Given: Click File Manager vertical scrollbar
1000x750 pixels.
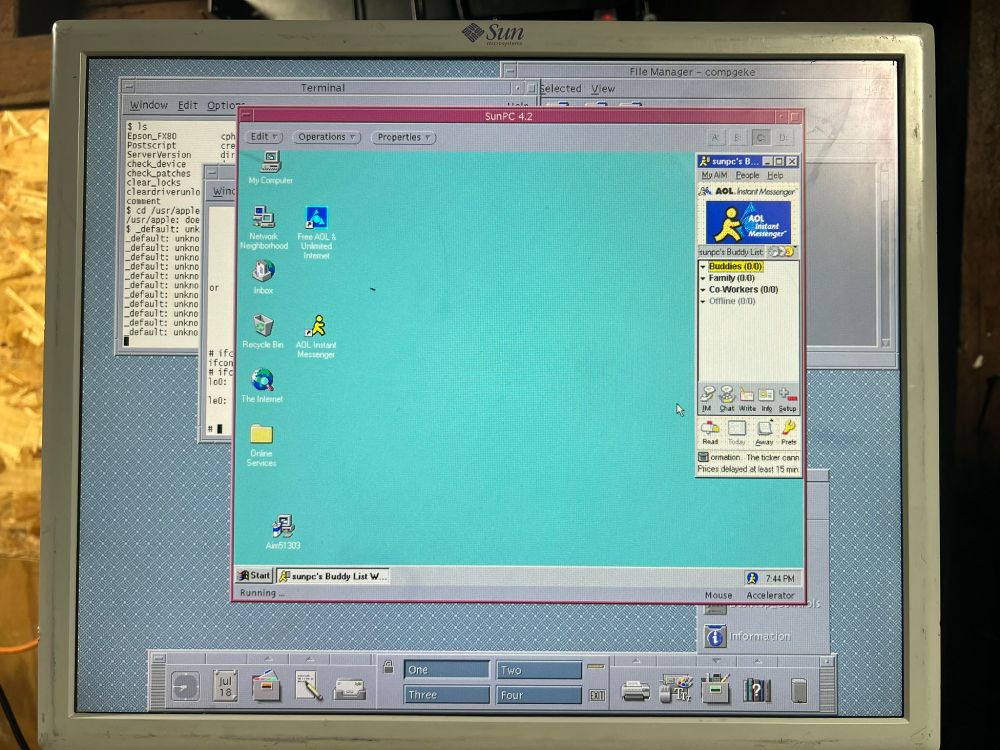Looking at the screenshot, I should click(x=885, y=255).
